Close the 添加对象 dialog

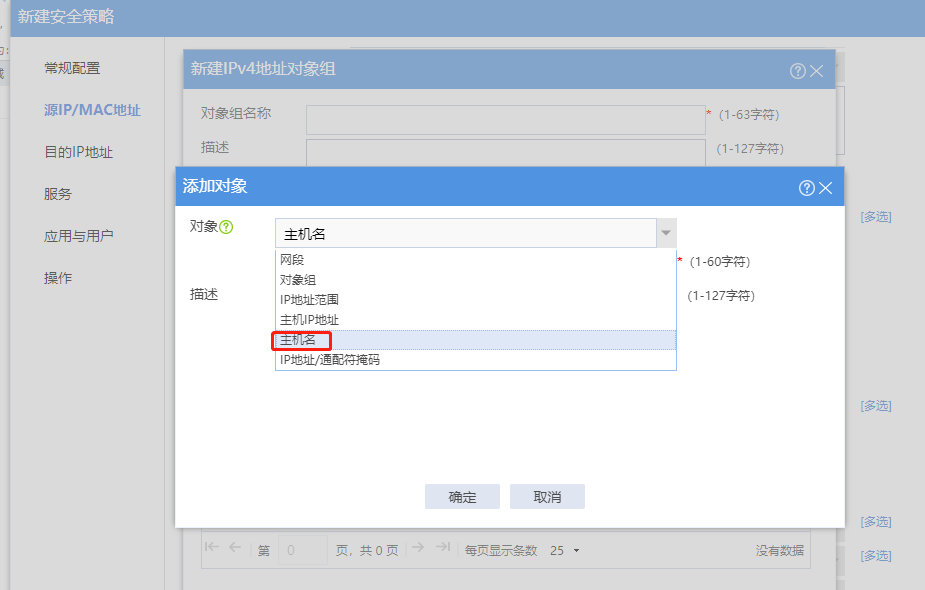tap(826, 188)
